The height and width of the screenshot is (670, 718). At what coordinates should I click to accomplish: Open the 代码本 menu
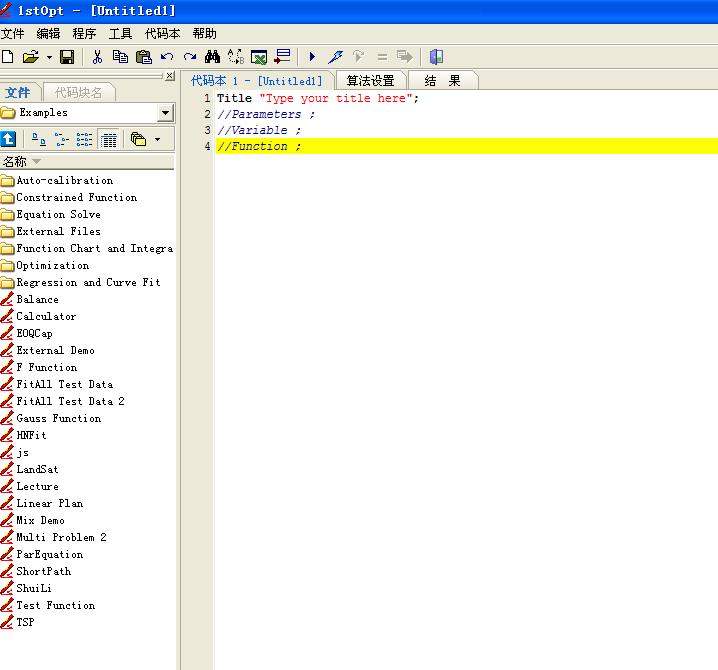coord(163,33)
